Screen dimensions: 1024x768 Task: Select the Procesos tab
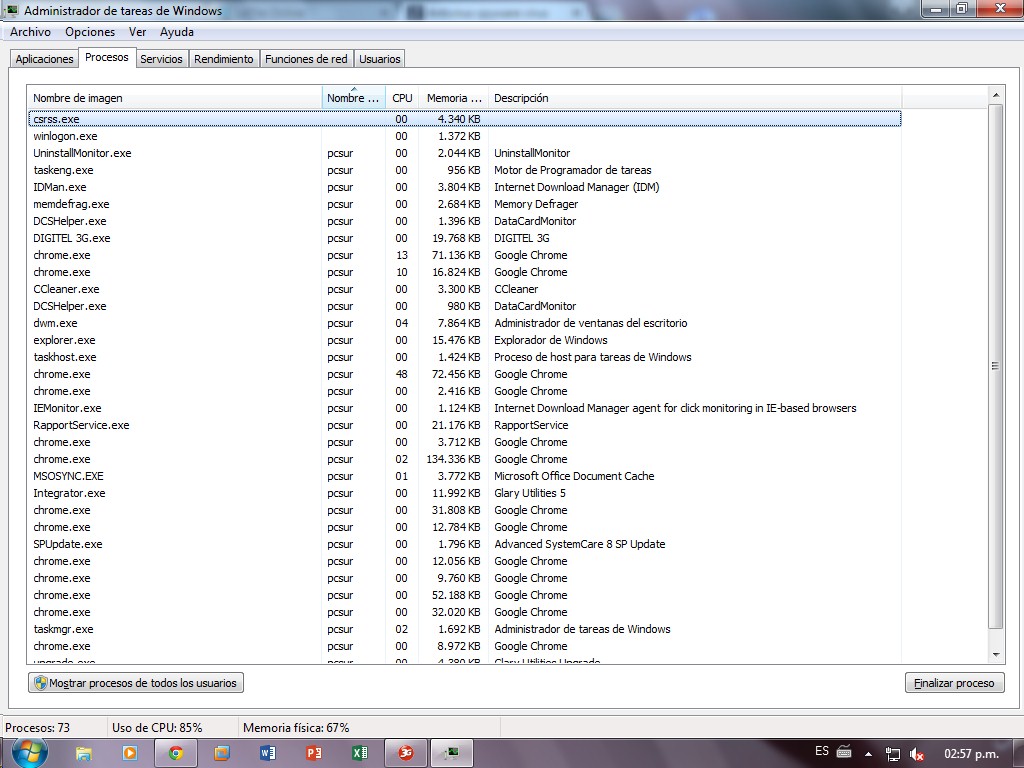pyautogui.click(x=107, y=57)
